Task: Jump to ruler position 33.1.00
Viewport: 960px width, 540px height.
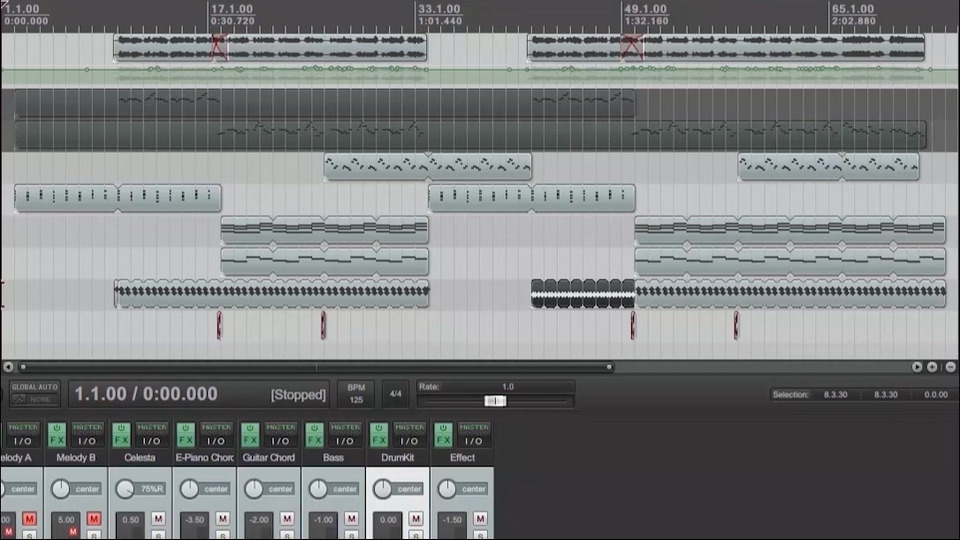Action: coord(439,9)
